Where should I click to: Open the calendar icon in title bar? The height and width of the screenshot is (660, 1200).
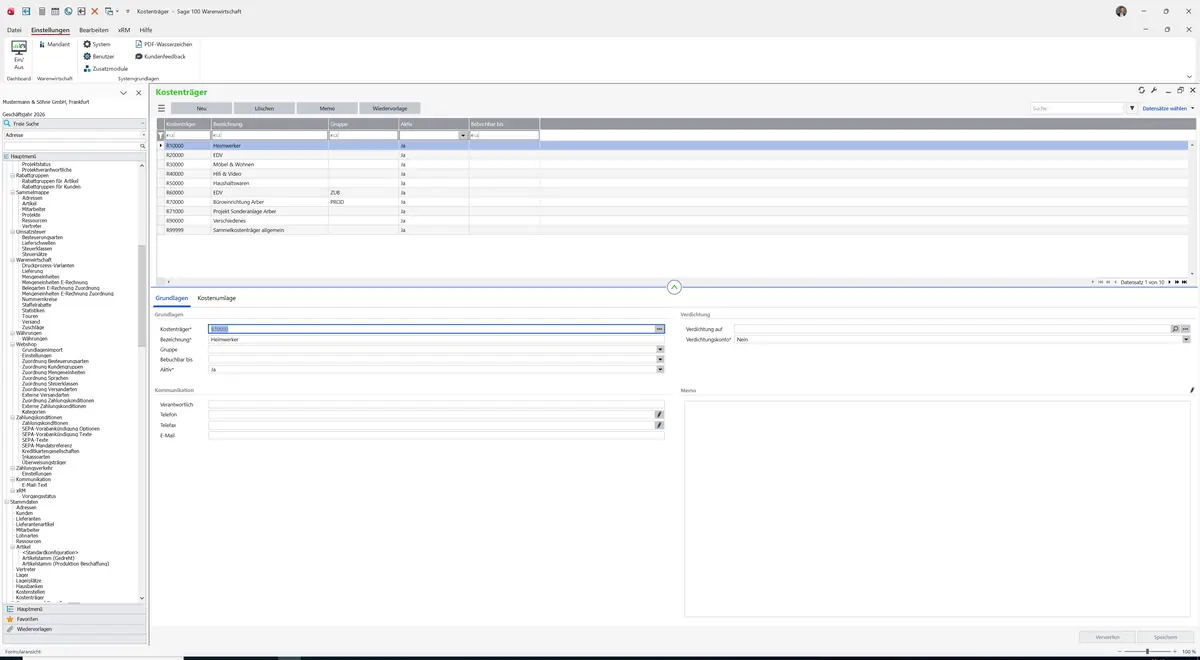pyautogui.click(x=54, y=11)
